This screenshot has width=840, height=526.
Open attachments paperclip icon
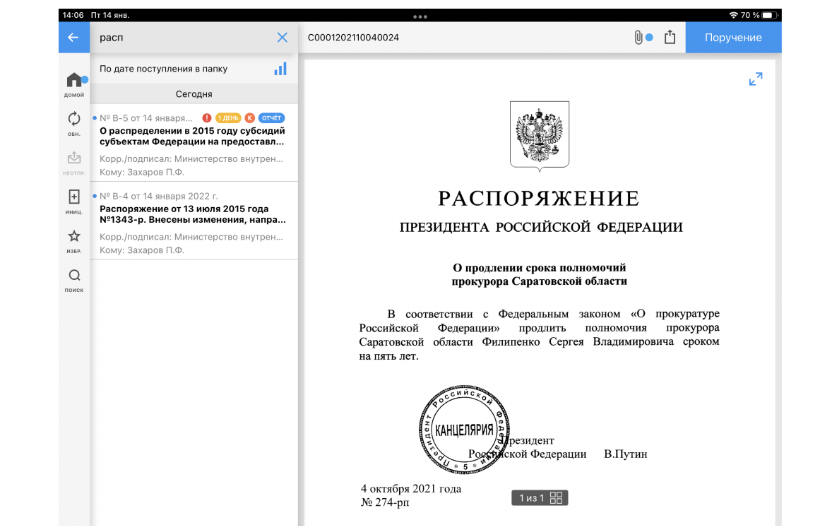pyautogui.click(x=638, y=37)
